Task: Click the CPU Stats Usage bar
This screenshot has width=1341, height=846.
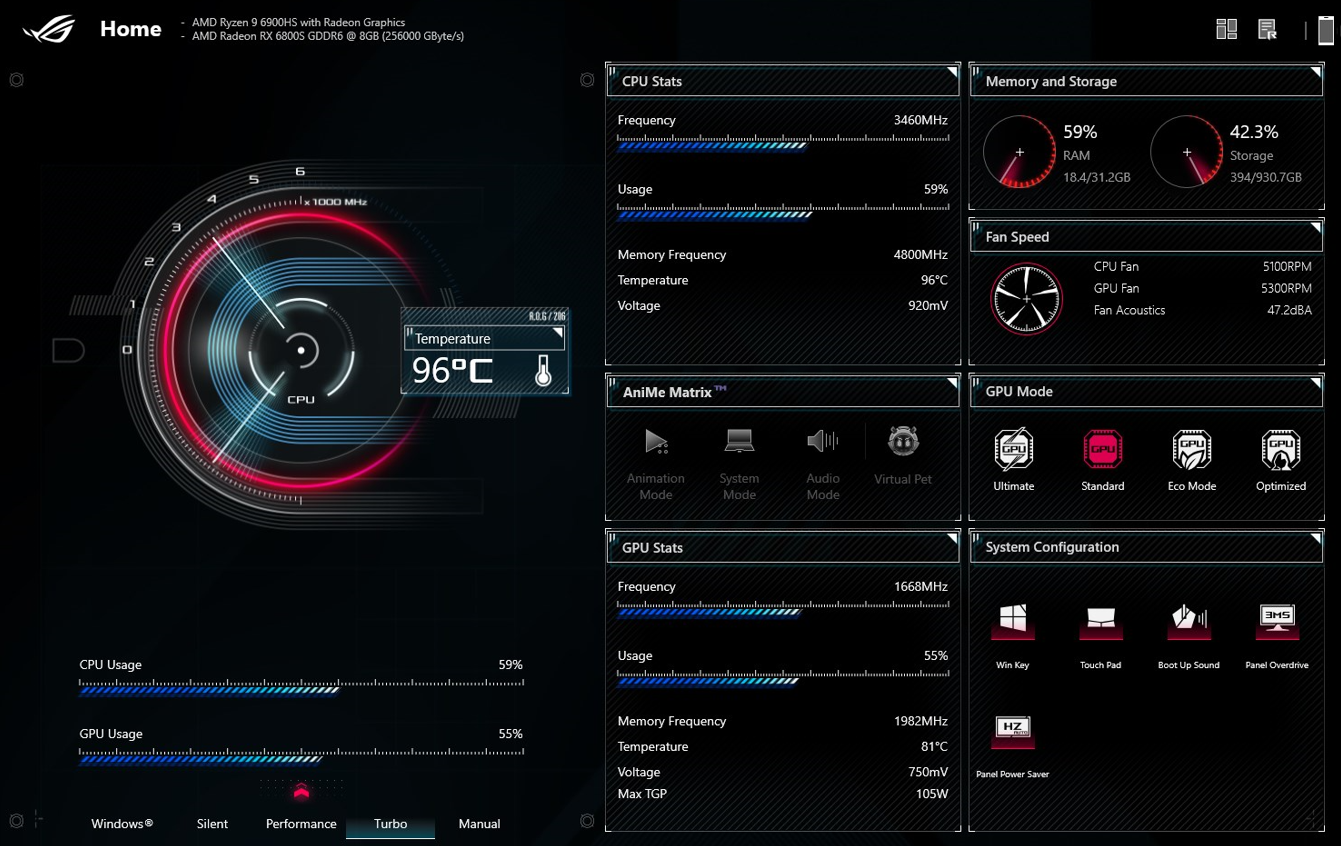Action: click(x=783, y=212)
